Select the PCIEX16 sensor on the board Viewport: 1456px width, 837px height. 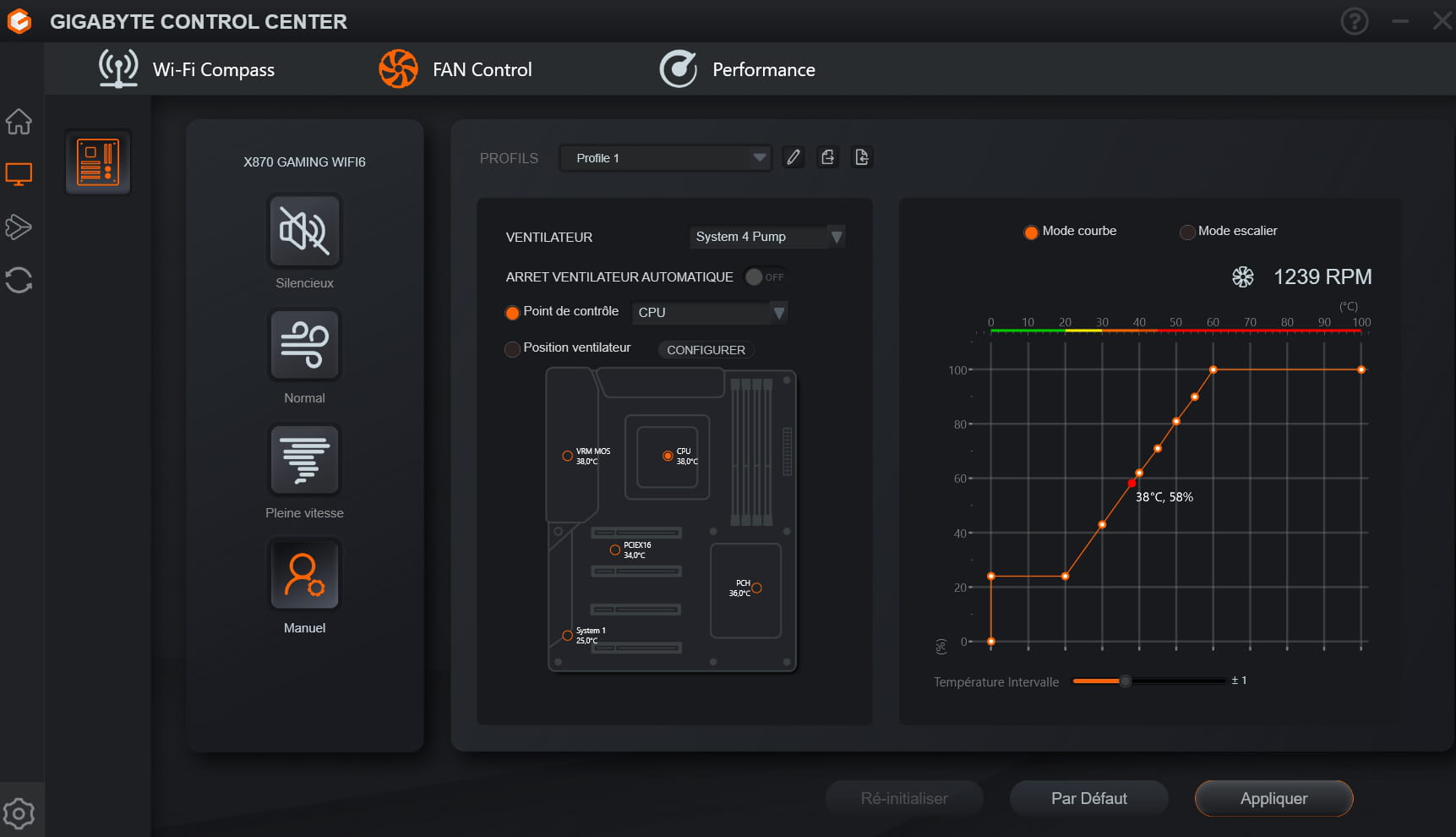(x=615, y=550)
